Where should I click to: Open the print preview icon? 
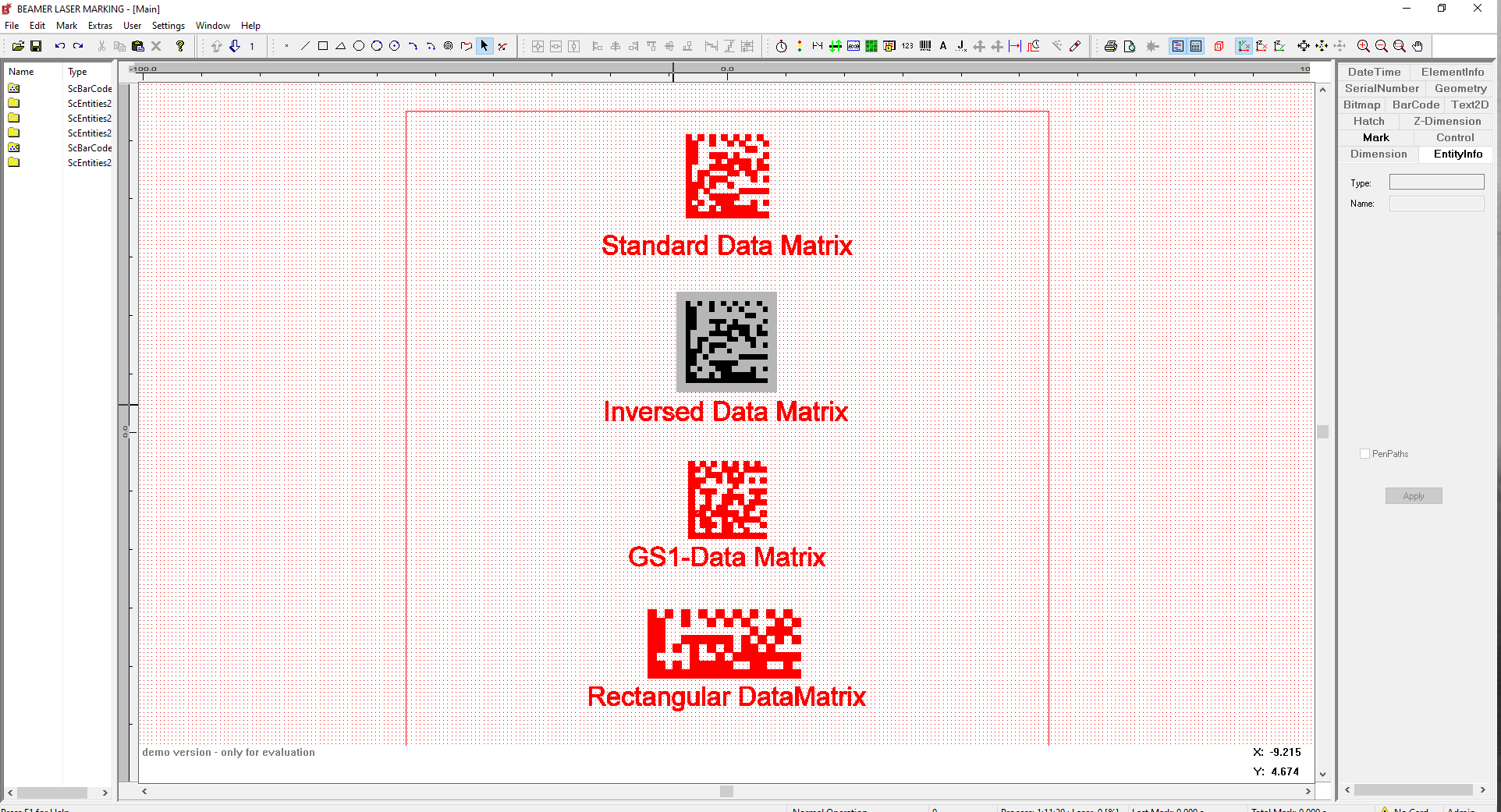1130,46
